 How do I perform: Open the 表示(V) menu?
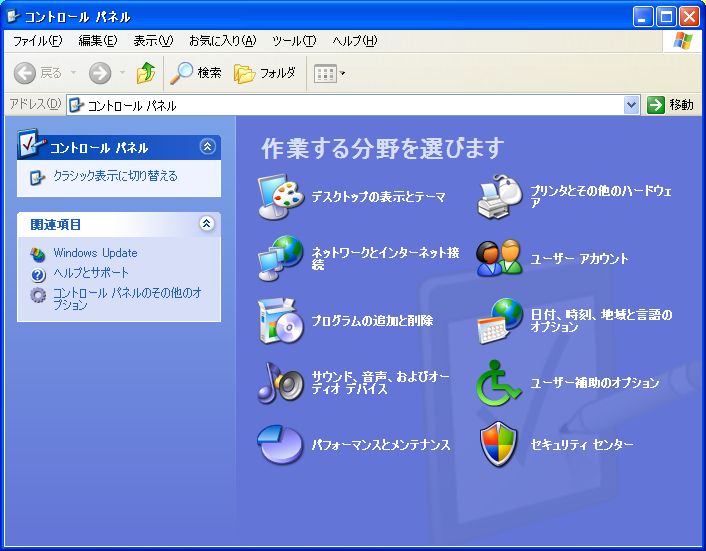153,41
